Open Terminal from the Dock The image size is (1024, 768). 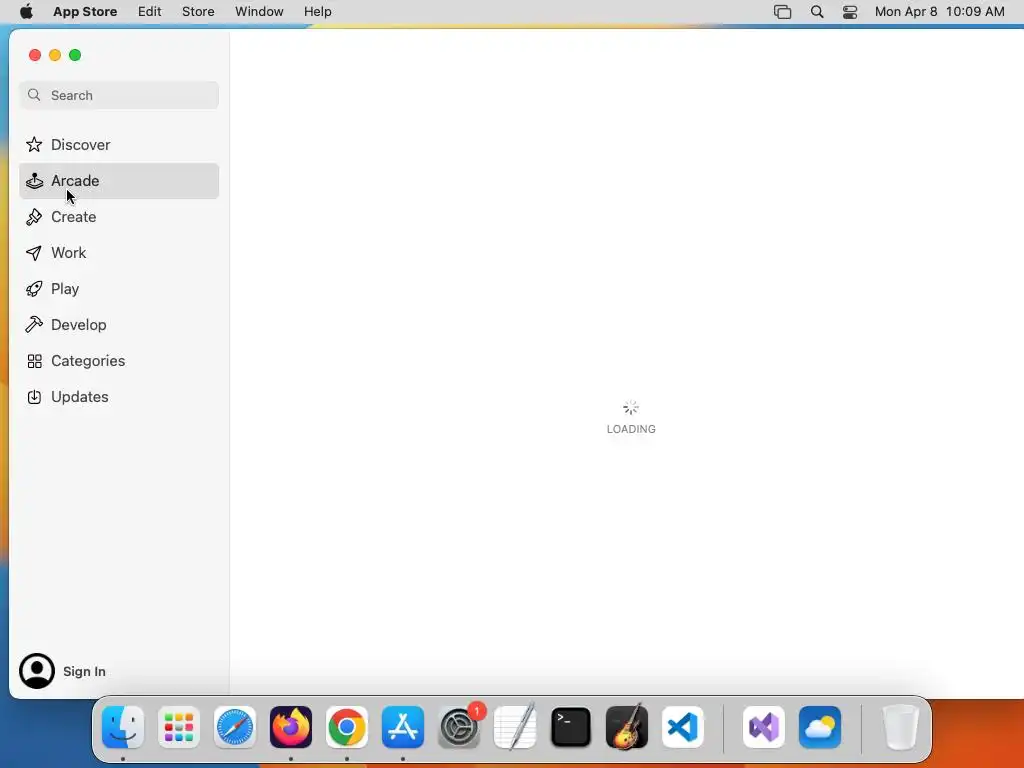(571, 727)
